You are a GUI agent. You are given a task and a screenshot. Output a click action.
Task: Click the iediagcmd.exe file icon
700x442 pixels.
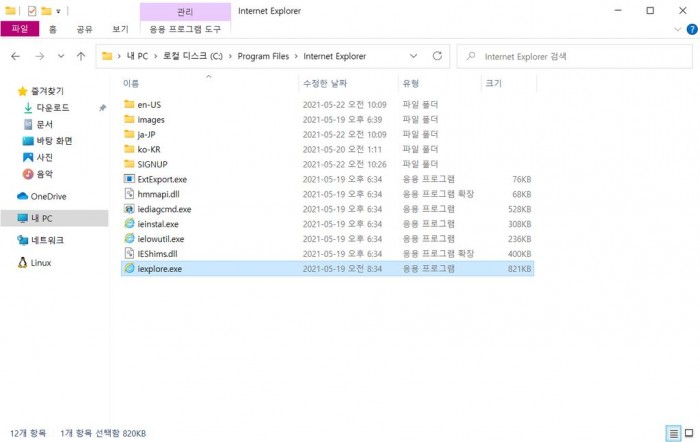click(x=129, y=209)
